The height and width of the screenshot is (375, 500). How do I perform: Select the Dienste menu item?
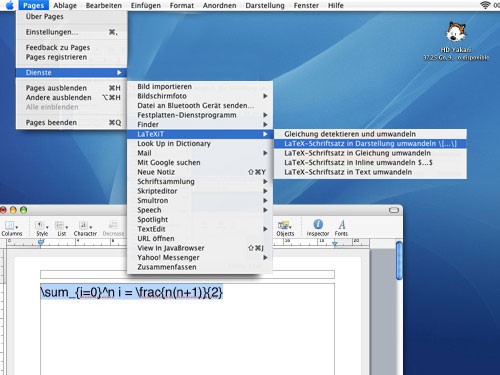point(71,73)
